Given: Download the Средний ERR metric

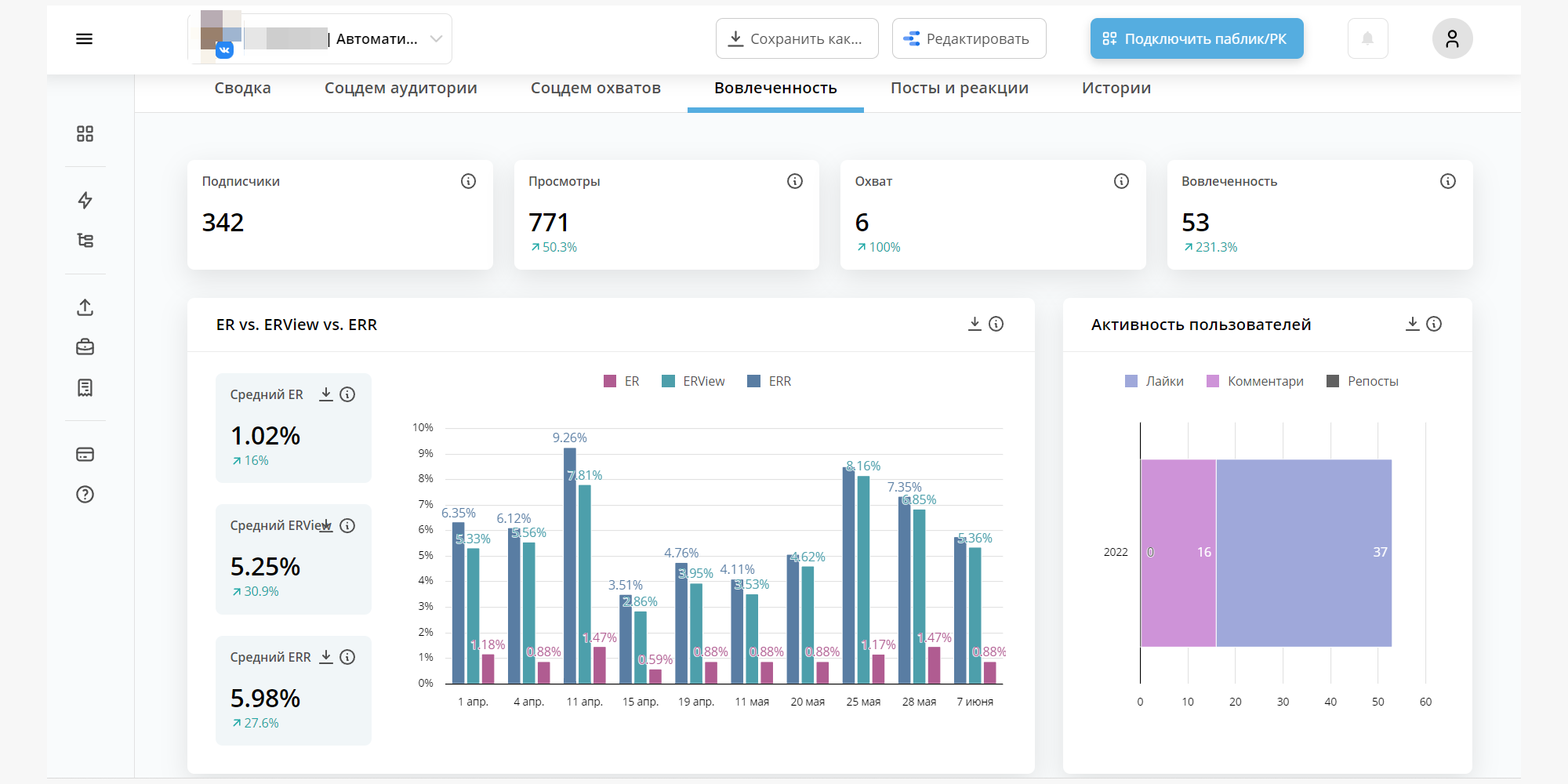Looking at the screenshot, I should coord(326,657).
